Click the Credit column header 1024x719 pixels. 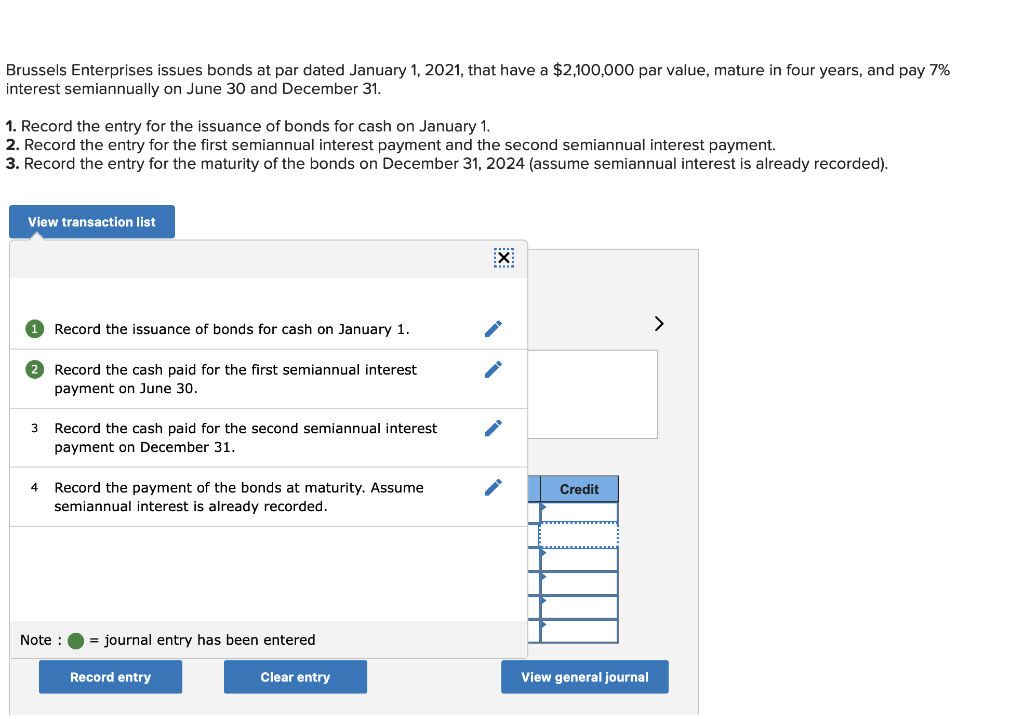579,489
